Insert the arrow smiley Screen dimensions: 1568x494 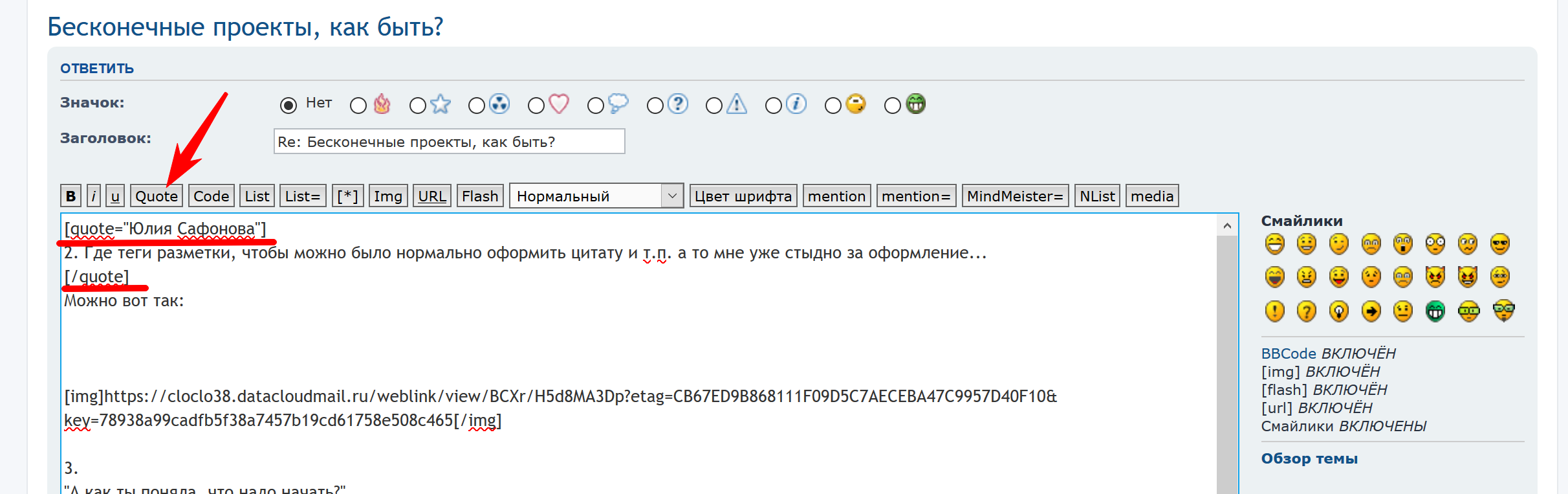pyautogui.click(x=1371, y=311)
